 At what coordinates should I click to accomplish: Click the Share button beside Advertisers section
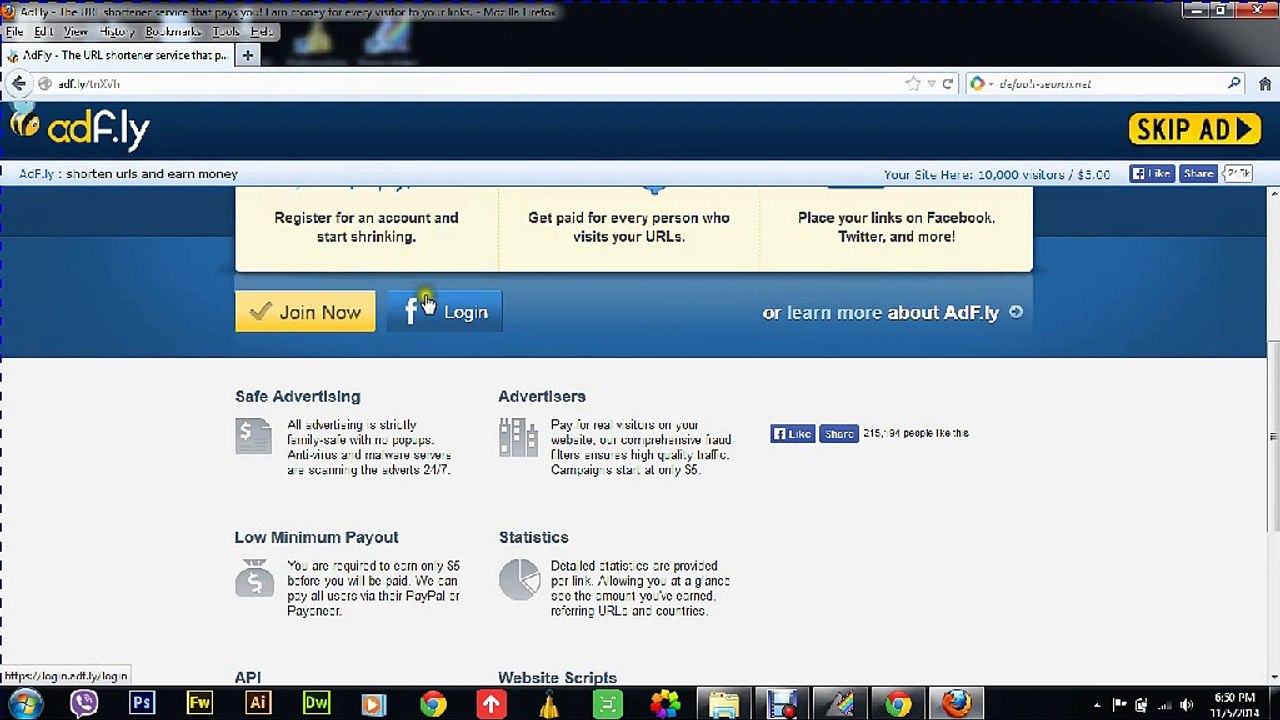point(839,434)
